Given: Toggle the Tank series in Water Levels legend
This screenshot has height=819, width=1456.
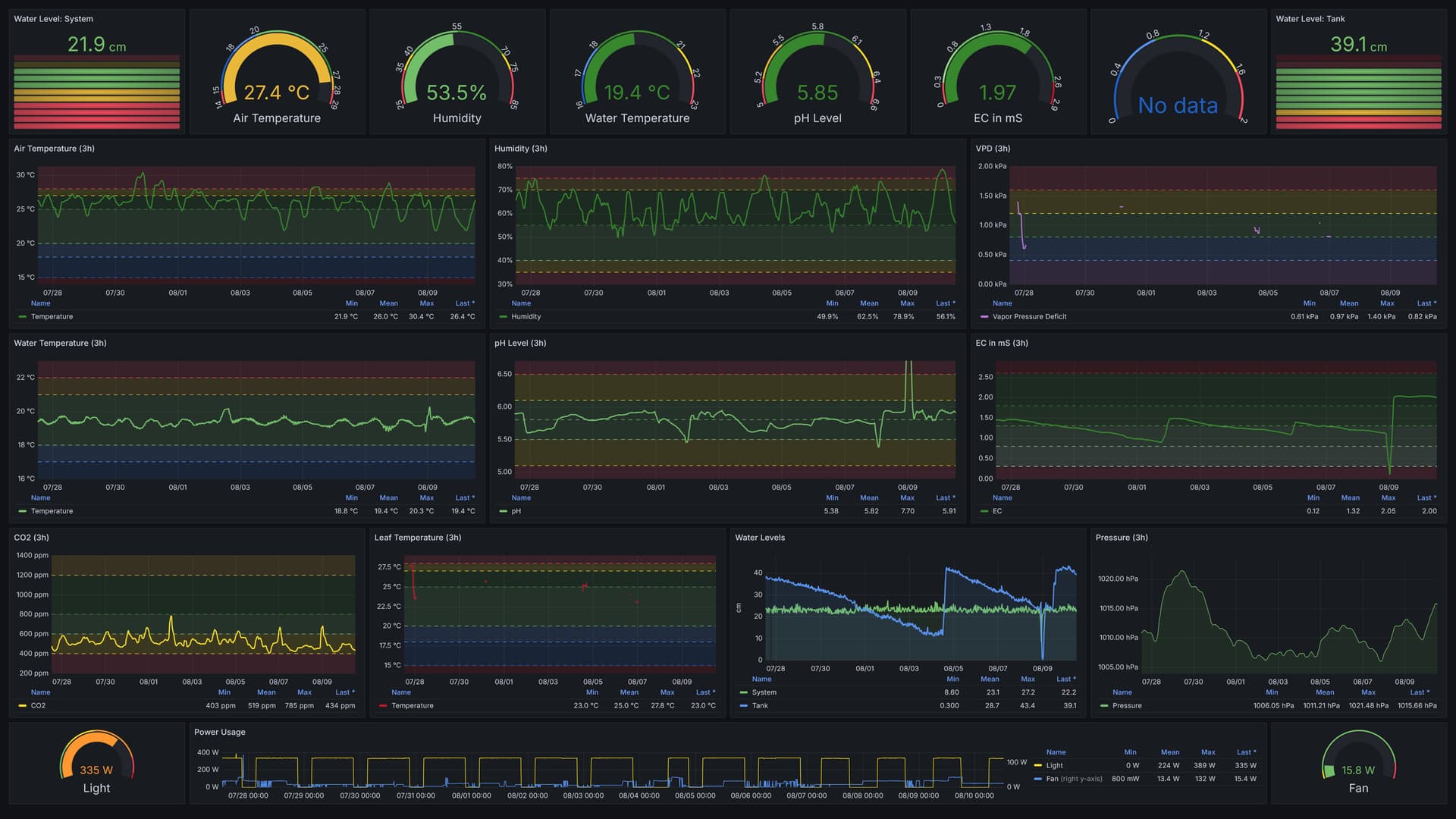Looking at the screenshot, I should [x=759, y=706].
